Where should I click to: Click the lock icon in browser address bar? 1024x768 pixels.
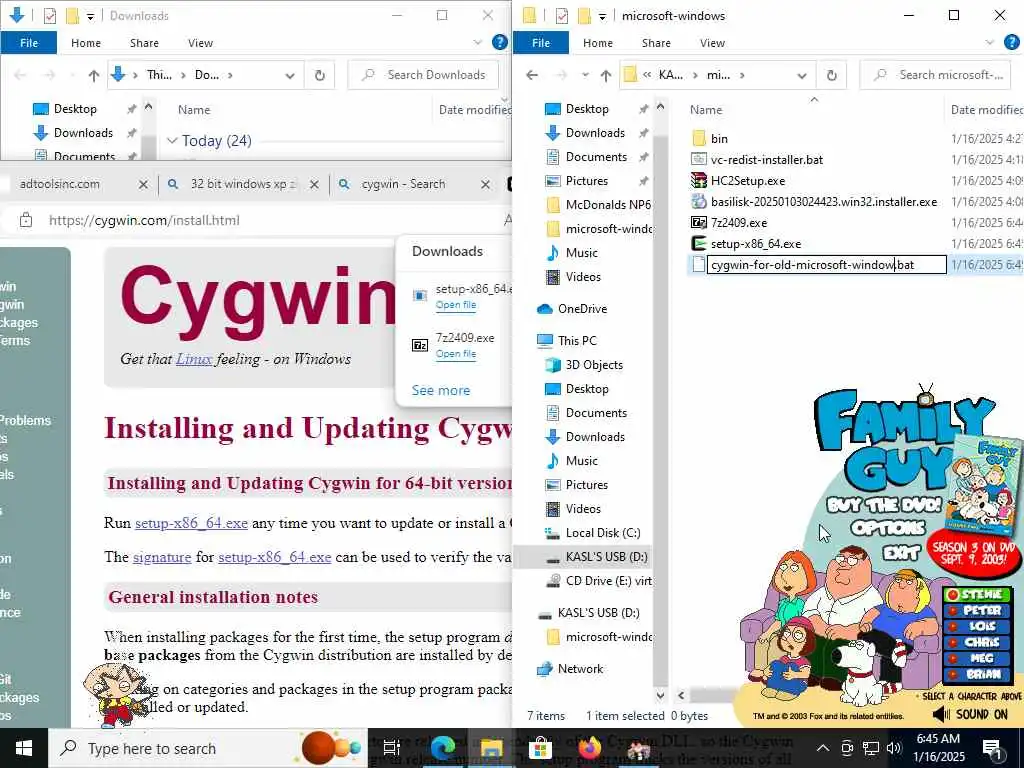click(25, 220)
